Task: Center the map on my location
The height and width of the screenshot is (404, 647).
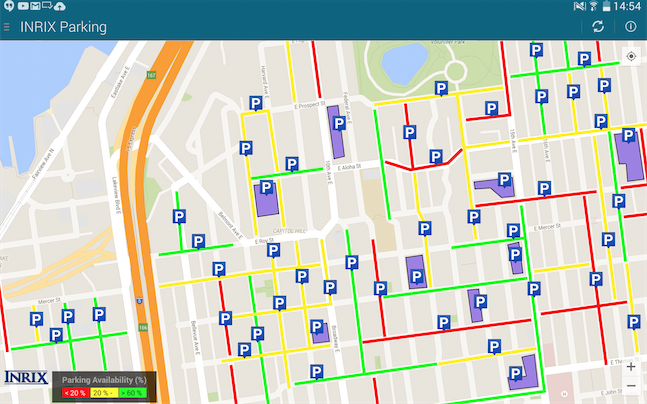Action: [631, 56]
